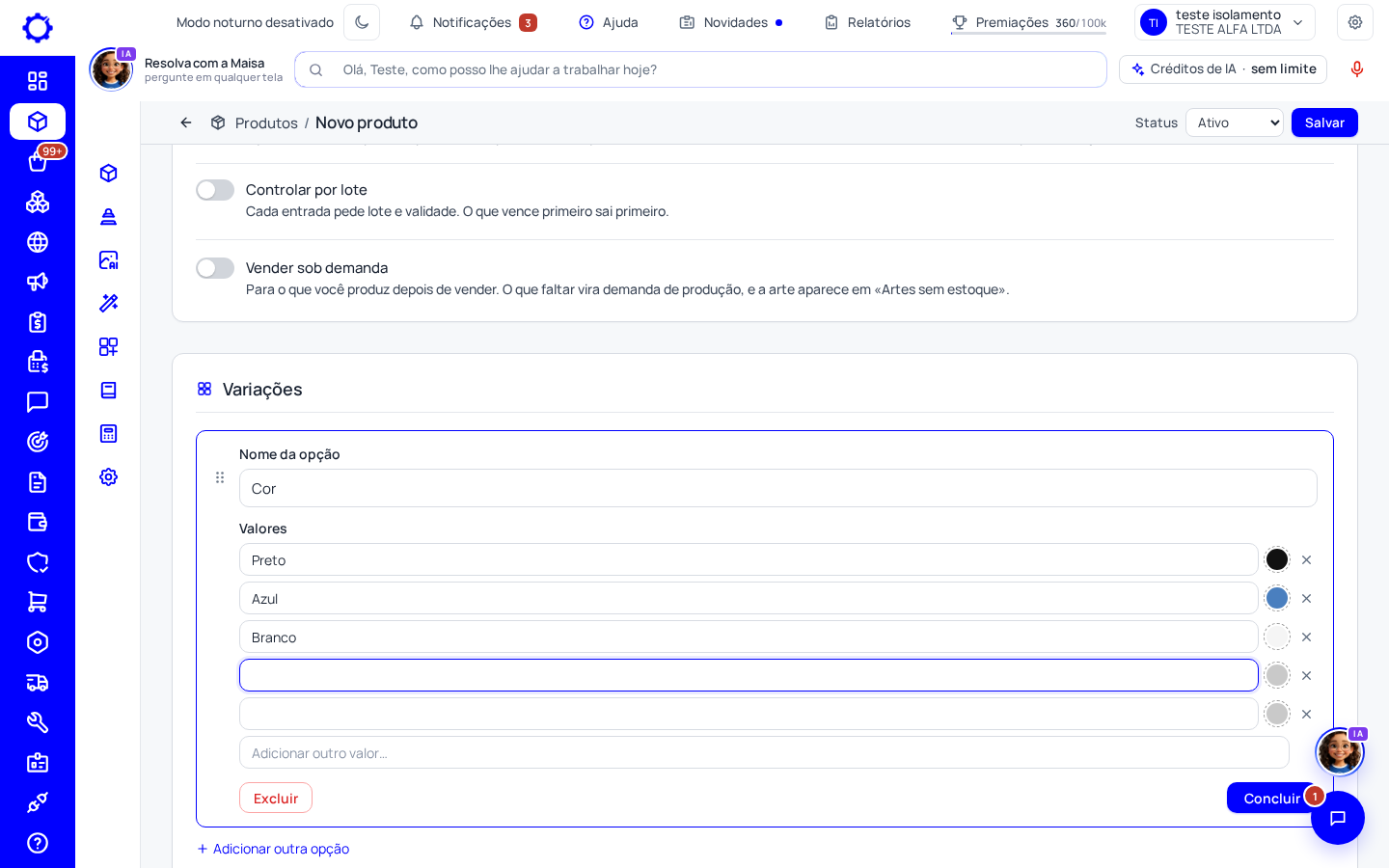Click the question mark help icon in sidebar

pyautogui.click(x=38, y=843)
